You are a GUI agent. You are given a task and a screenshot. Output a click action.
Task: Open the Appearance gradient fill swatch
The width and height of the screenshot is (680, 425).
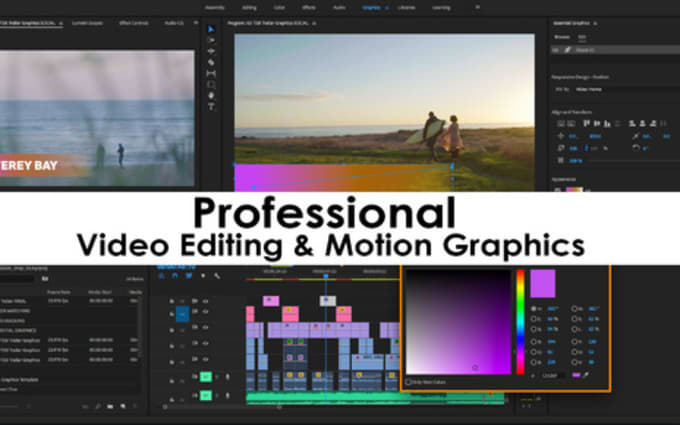(574, 190)
